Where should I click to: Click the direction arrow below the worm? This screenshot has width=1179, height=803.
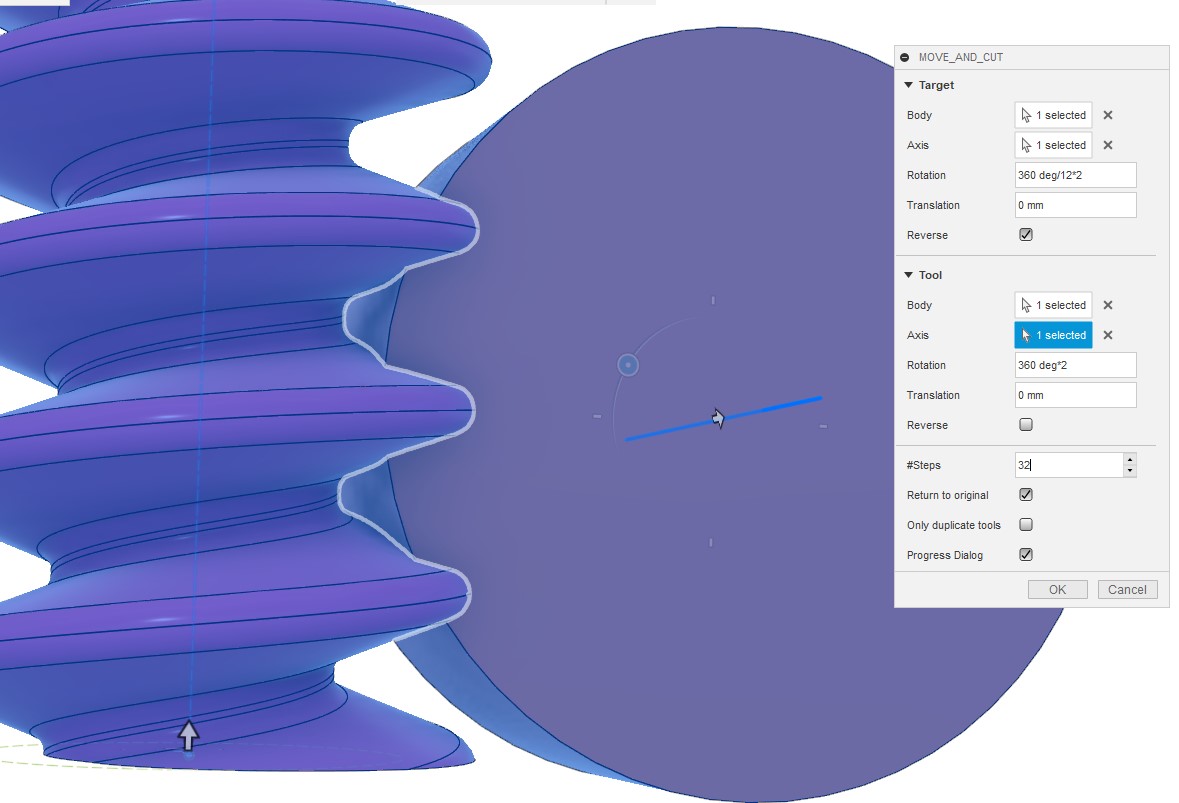[x=188, y=735]
